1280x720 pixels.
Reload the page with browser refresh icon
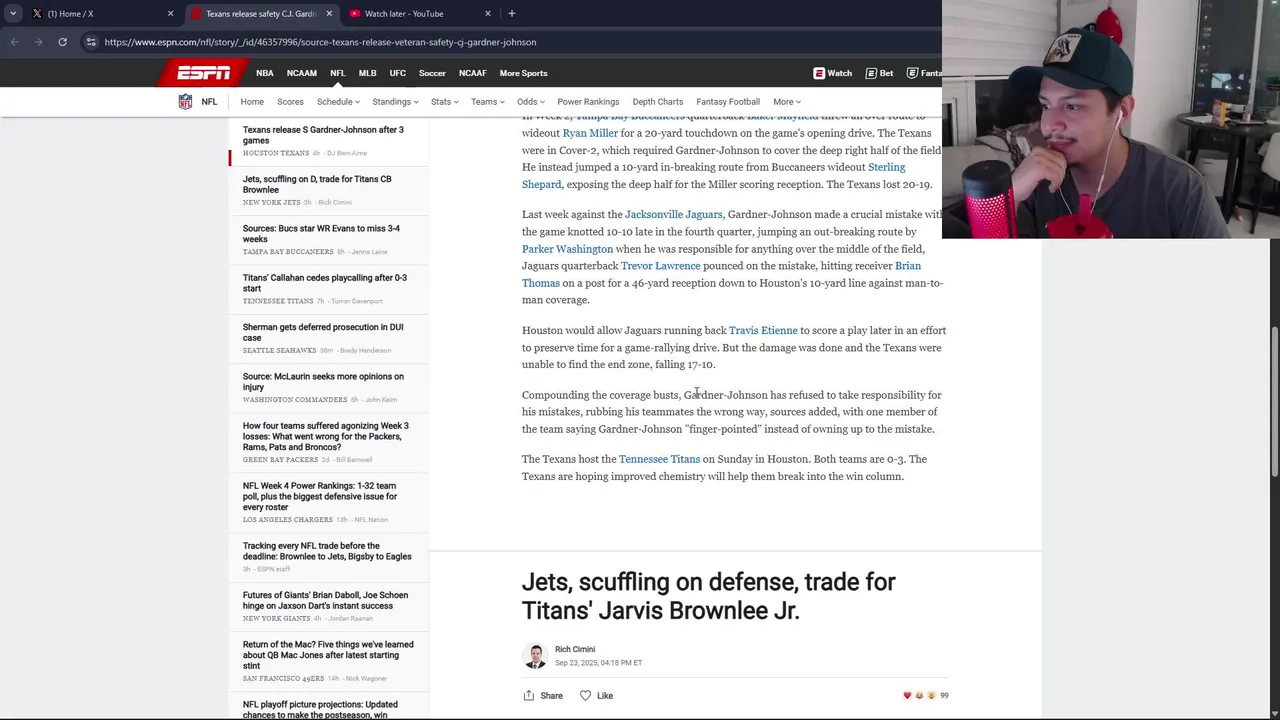[62, 42]
